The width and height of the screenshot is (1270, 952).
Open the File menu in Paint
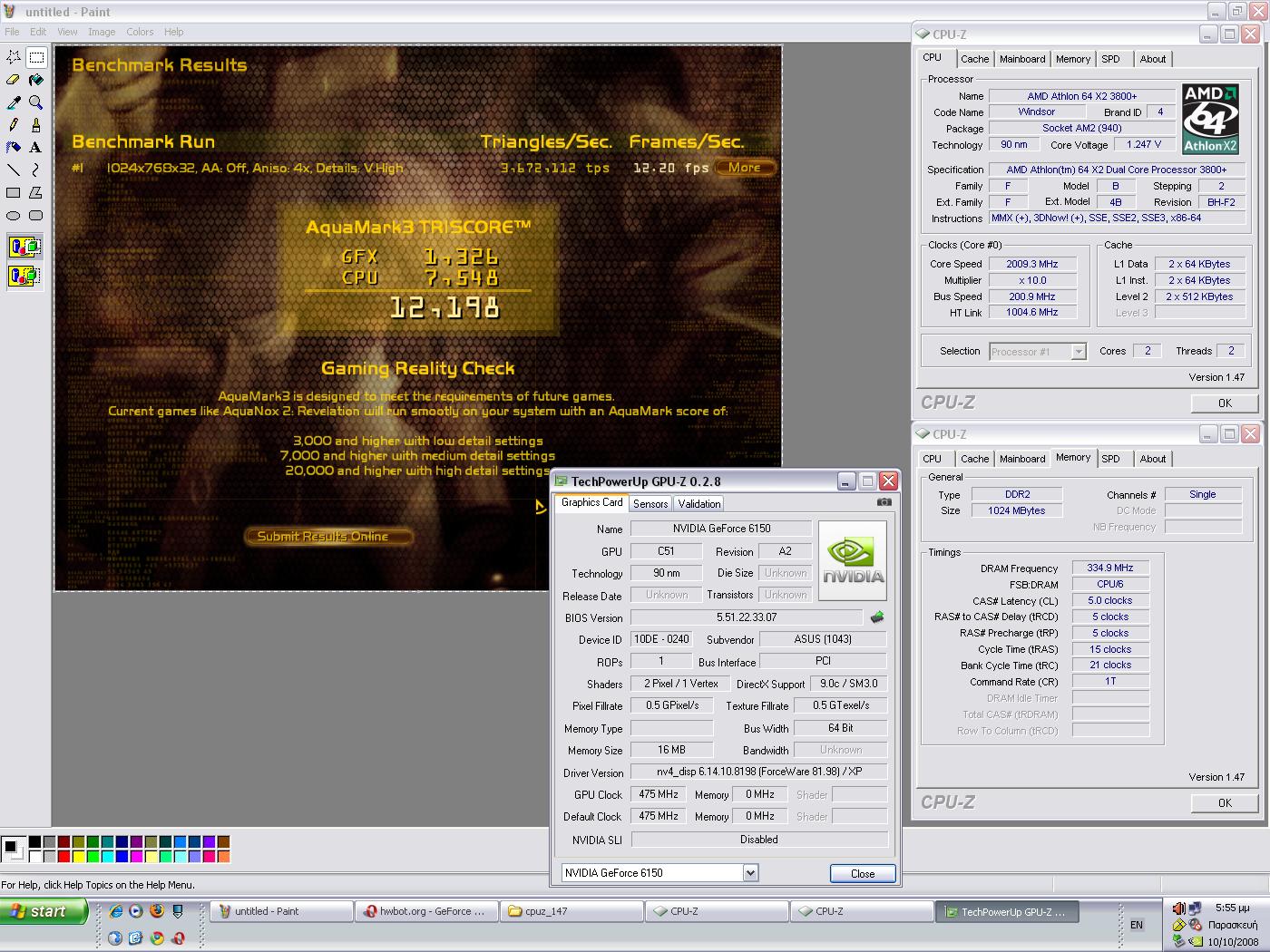tap(12, 32)
